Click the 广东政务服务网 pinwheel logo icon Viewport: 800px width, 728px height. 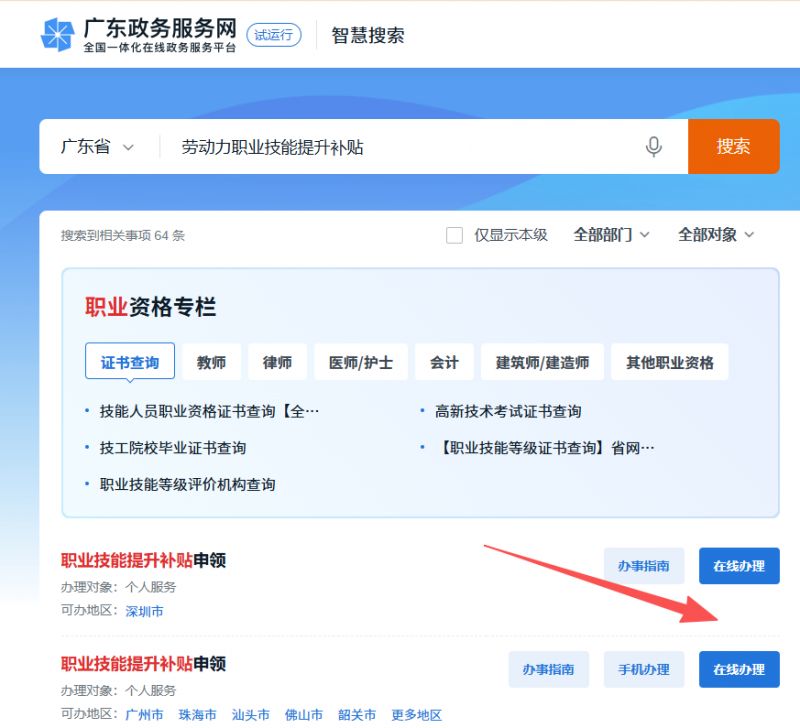tap(57, 34)
